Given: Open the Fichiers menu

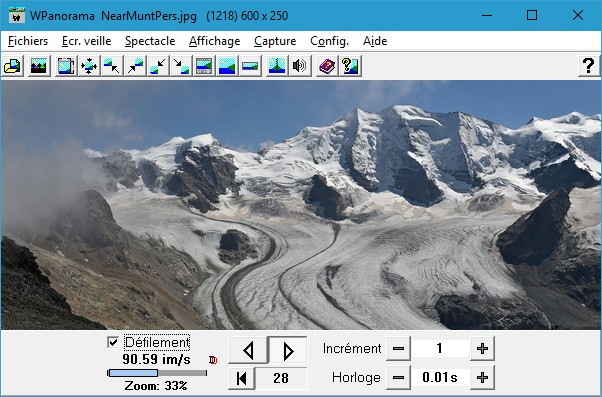Looking at the screenshot, I should (x=28, y=41).
